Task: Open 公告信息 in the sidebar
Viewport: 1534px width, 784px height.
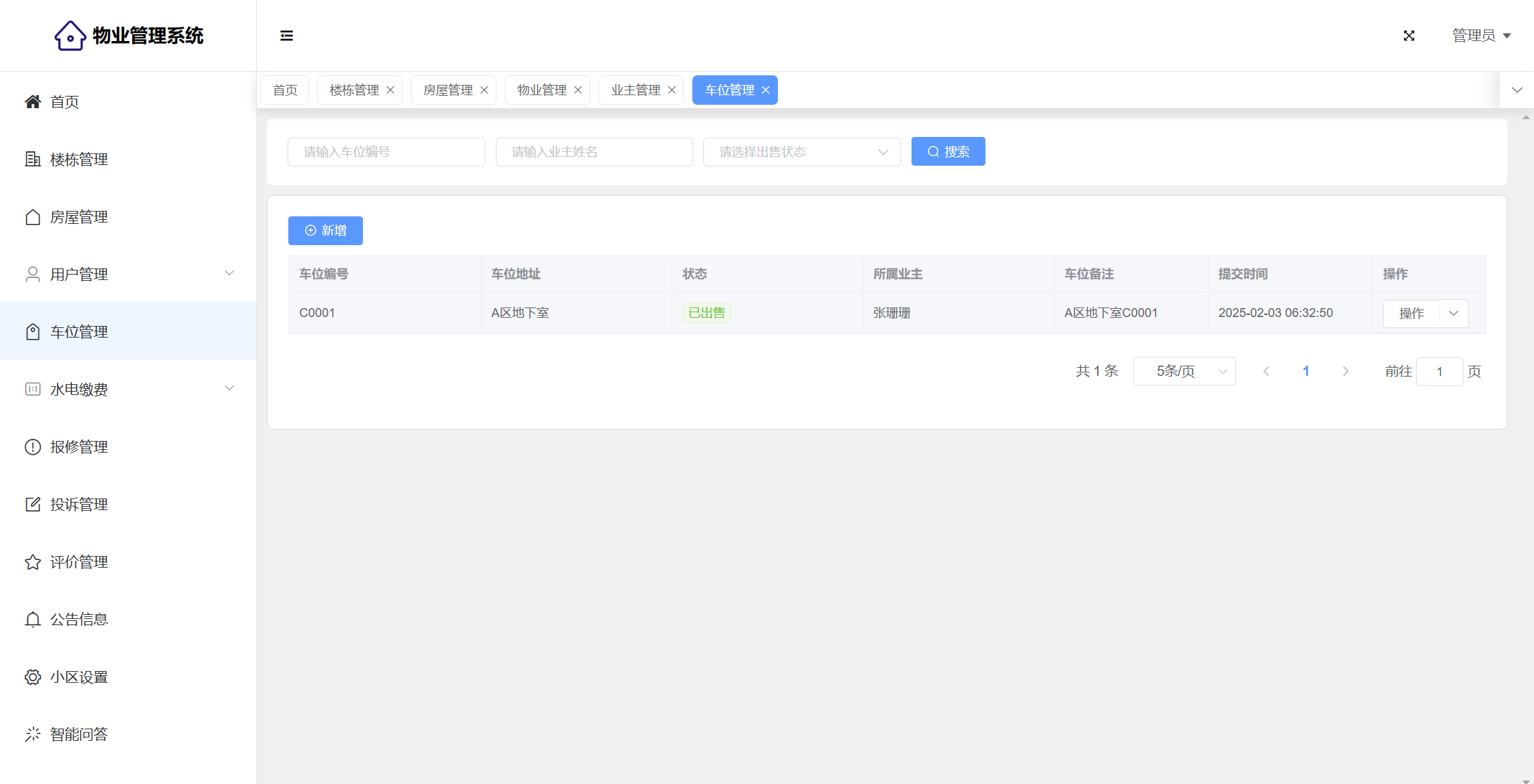Action: pyautogui.click(x=79, y=620)
